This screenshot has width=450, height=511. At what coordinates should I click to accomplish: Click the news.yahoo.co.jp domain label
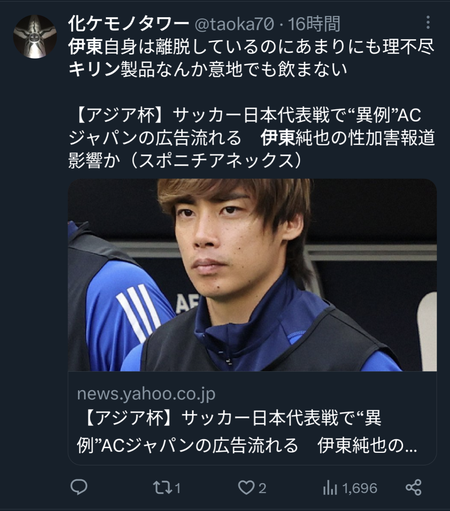coord(146,394)
